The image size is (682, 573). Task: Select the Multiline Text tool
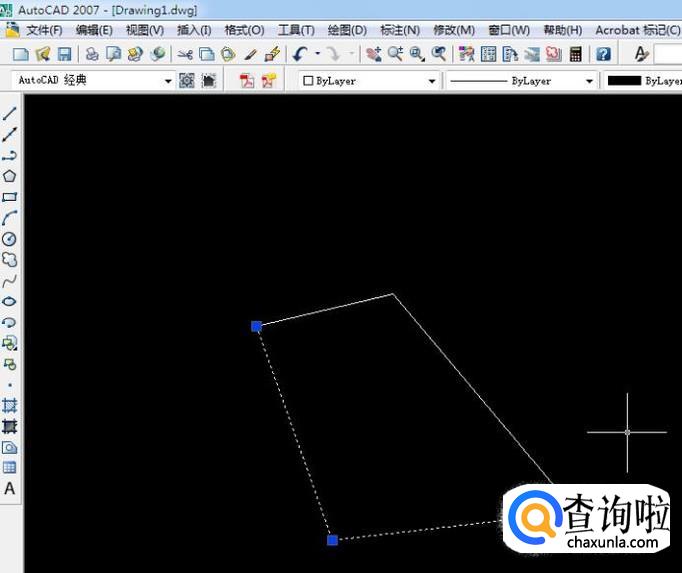(x=10, y=489)
